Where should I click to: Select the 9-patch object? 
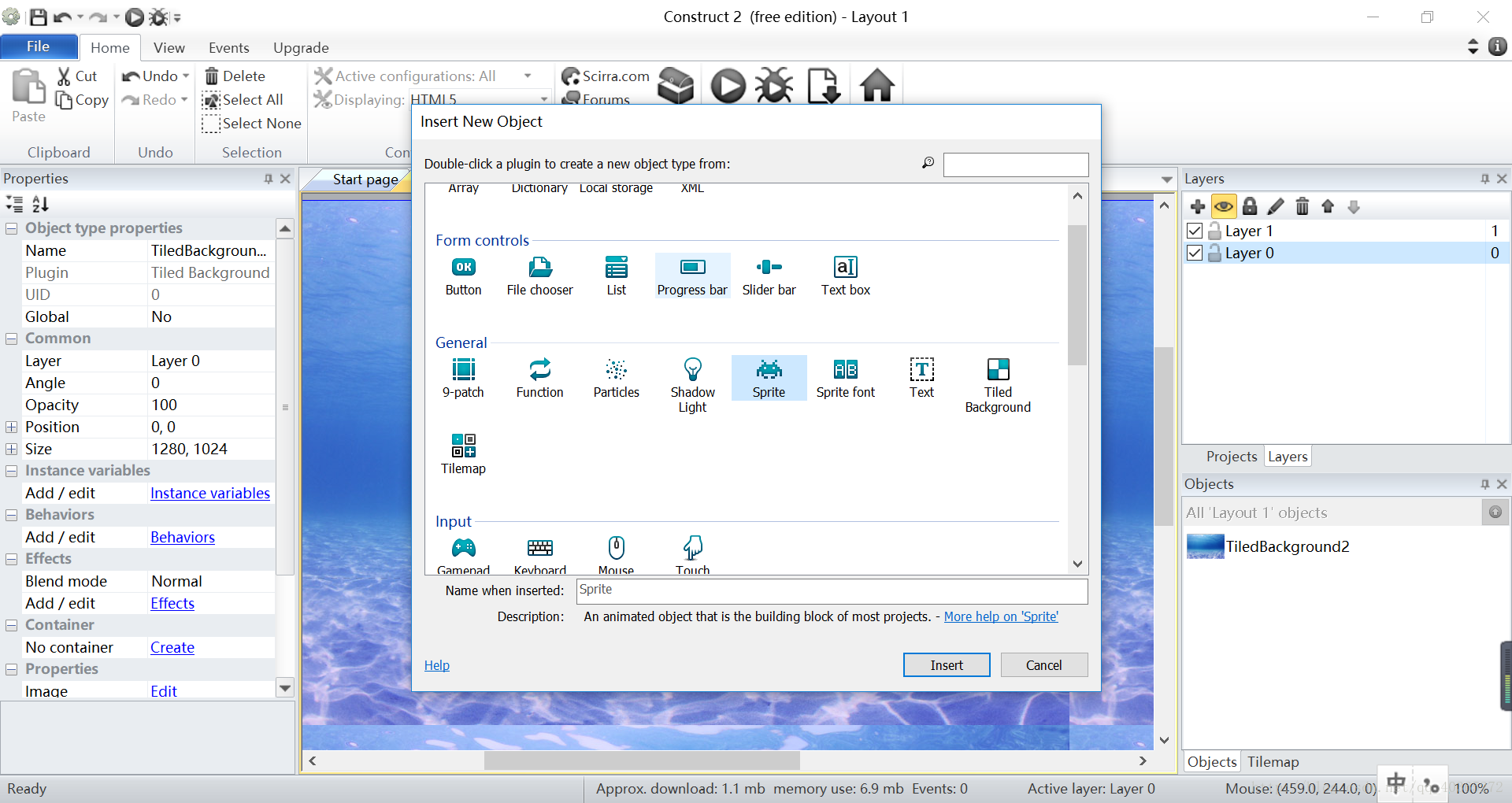coord(463,378)
